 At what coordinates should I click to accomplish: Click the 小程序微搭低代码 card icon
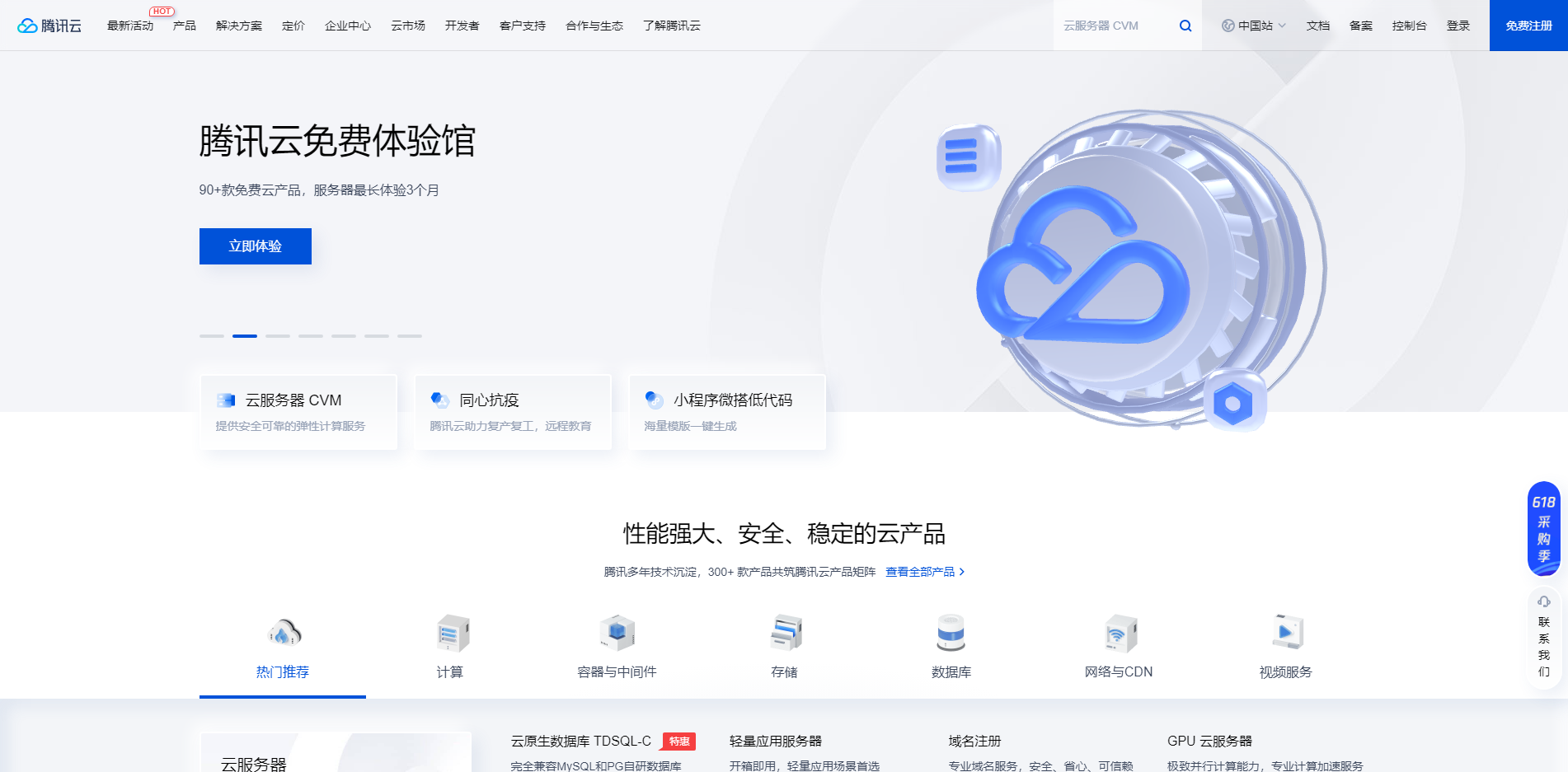pyautogui.click(x=655, y=400)
